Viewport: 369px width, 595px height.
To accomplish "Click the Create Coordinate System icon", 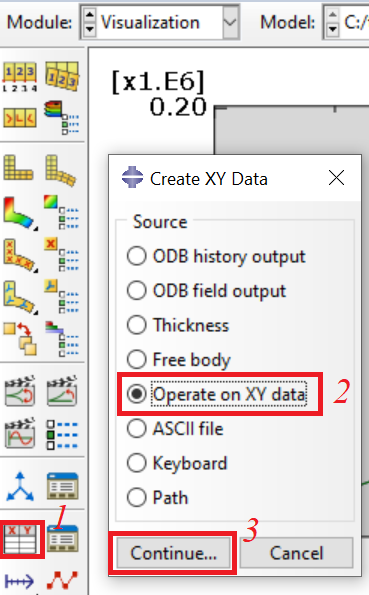I will [x=20, y=486].
